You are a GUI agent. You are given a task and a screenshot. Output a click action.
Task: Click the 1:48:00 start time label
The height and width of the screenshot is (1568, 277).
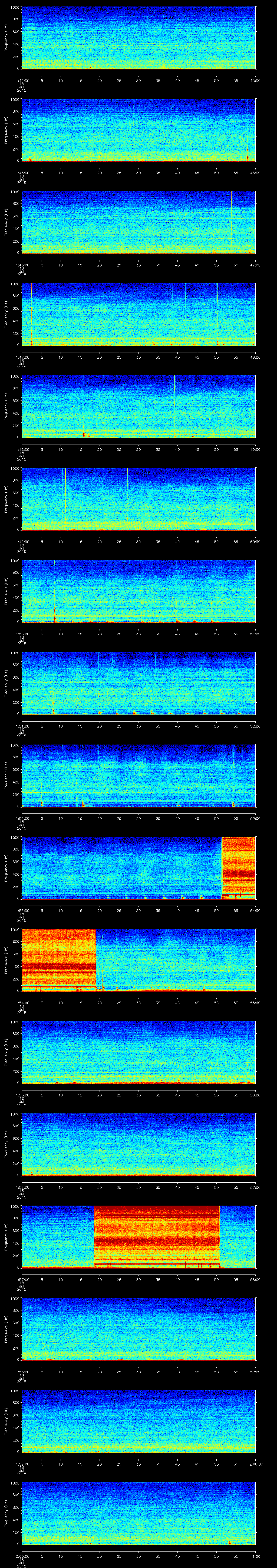[22, 449]
